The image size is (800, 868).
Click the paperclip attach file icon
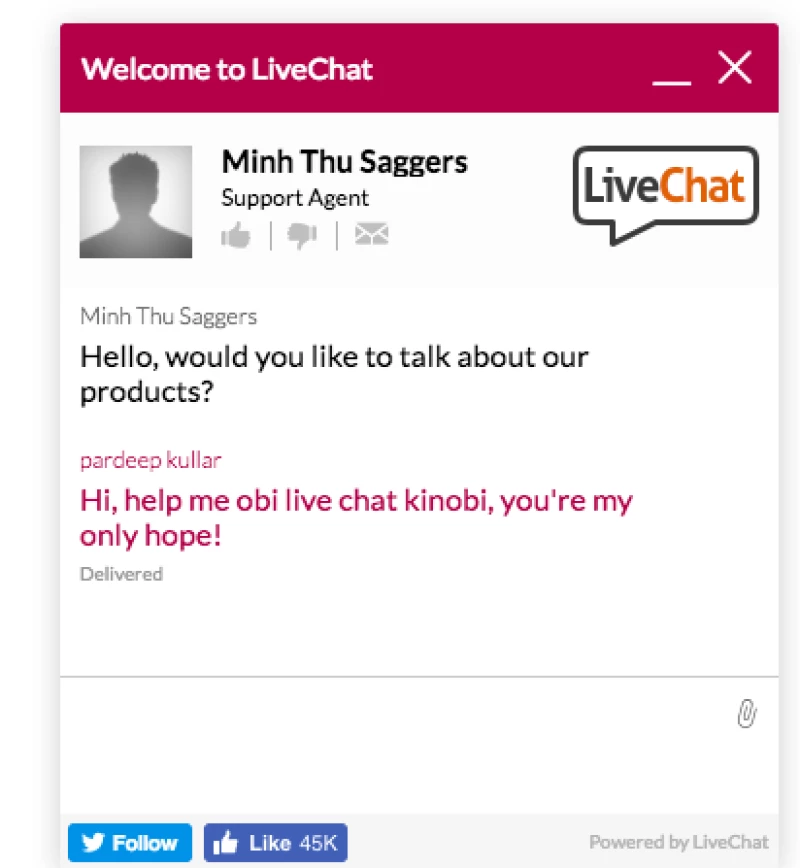(746, 714)
